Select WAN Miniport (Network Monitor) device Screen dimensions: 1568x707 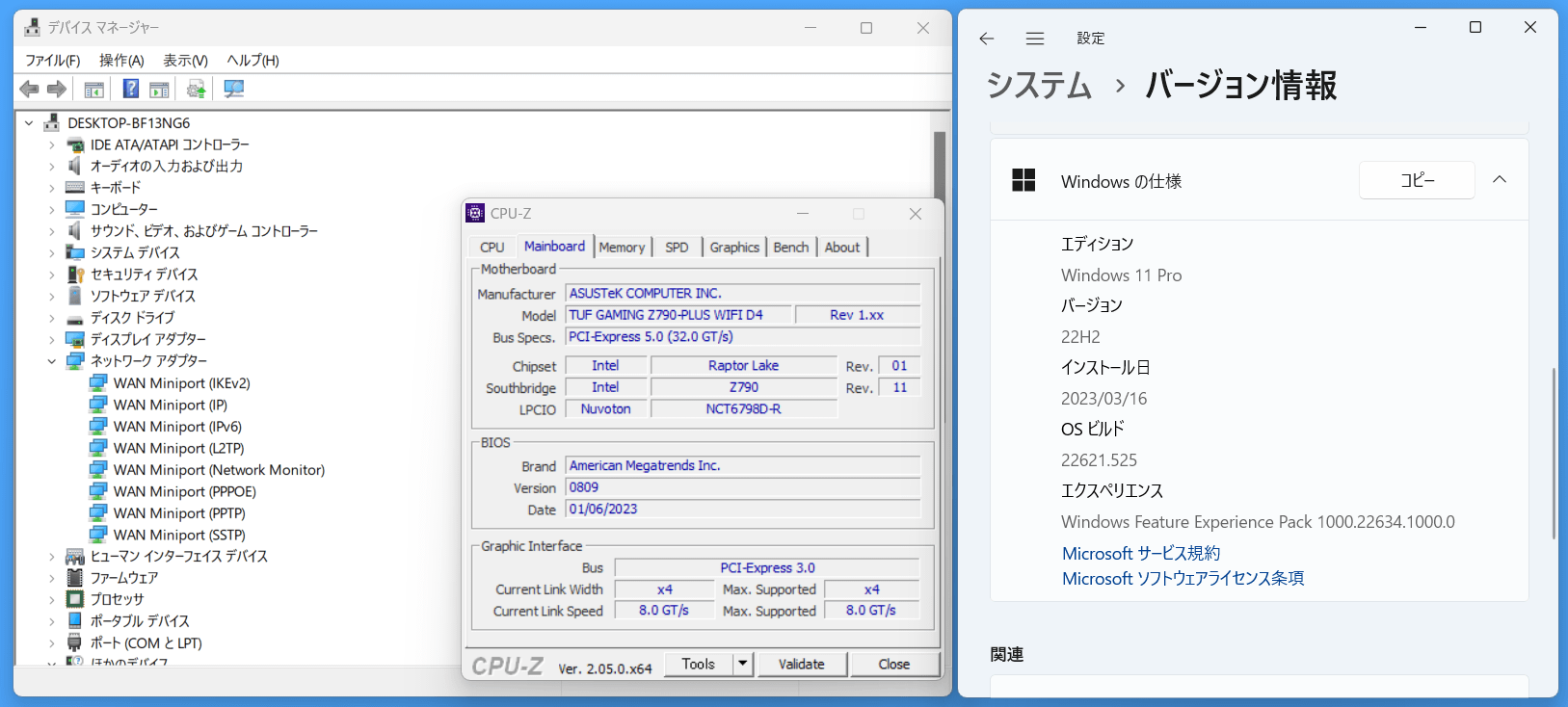coord(219,470)
